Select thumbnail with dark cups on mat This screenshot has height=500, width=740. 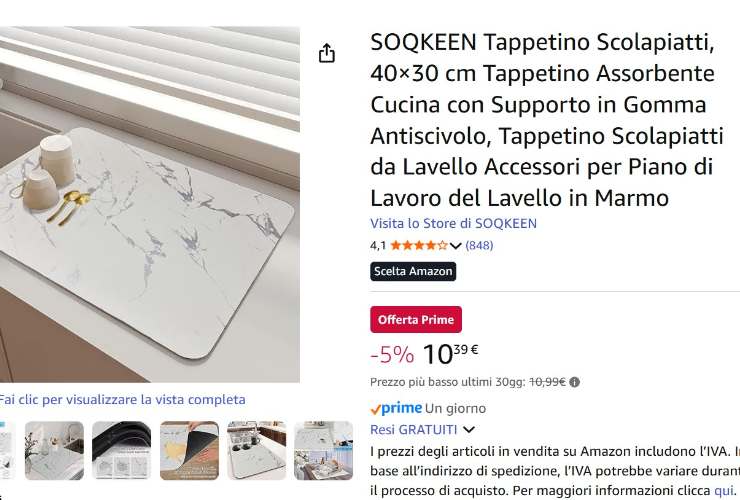[256, 450]
